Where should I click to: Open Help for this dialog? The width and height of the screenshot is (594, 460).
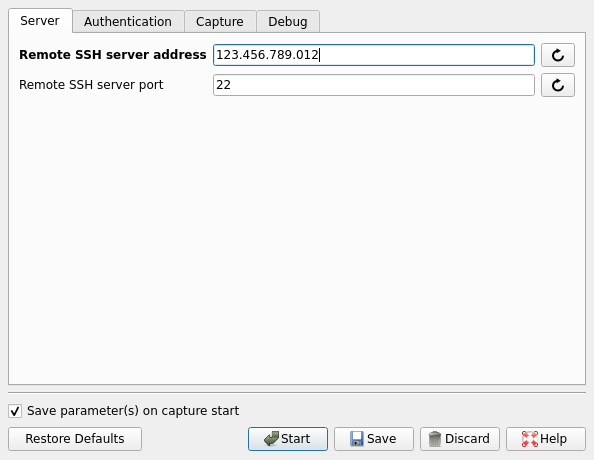click(x=546, y=439)
